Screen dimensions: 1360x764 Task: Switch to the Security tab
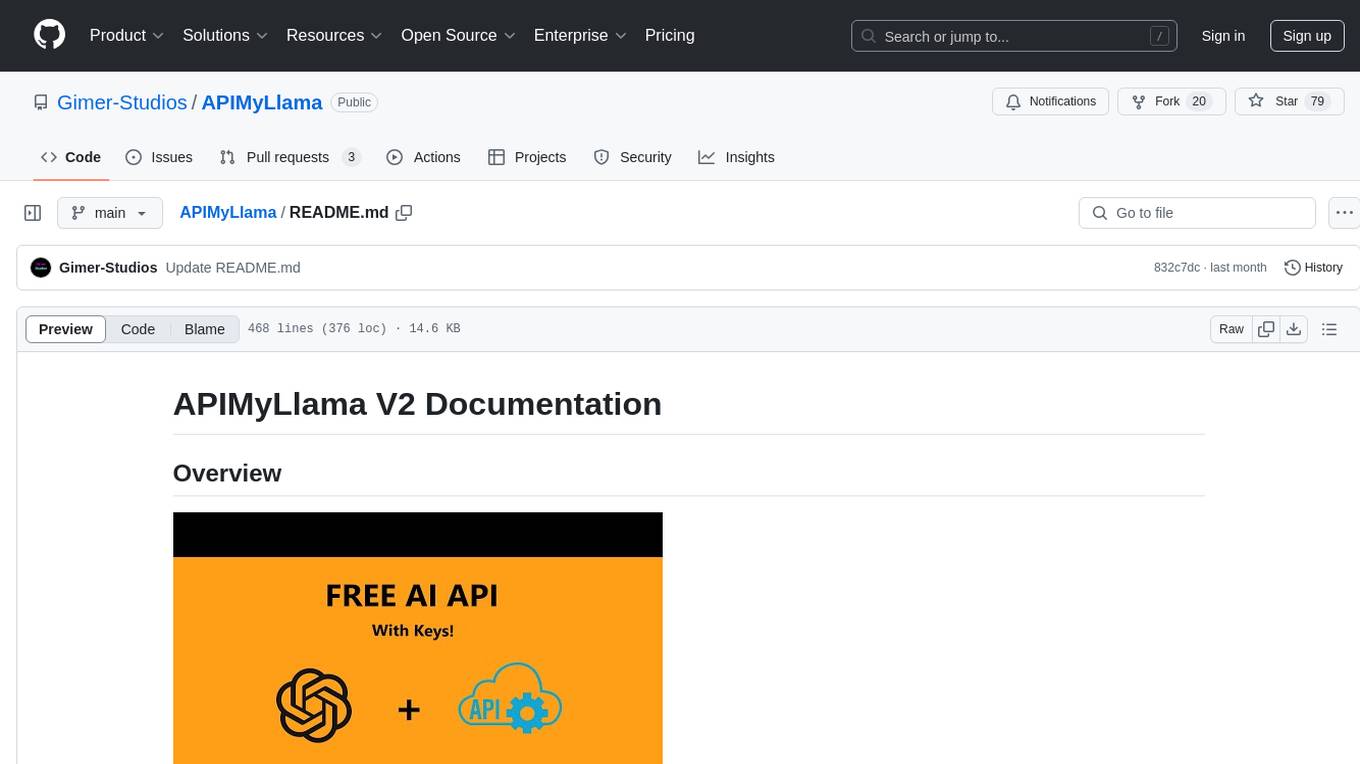(x=632, y=157)
